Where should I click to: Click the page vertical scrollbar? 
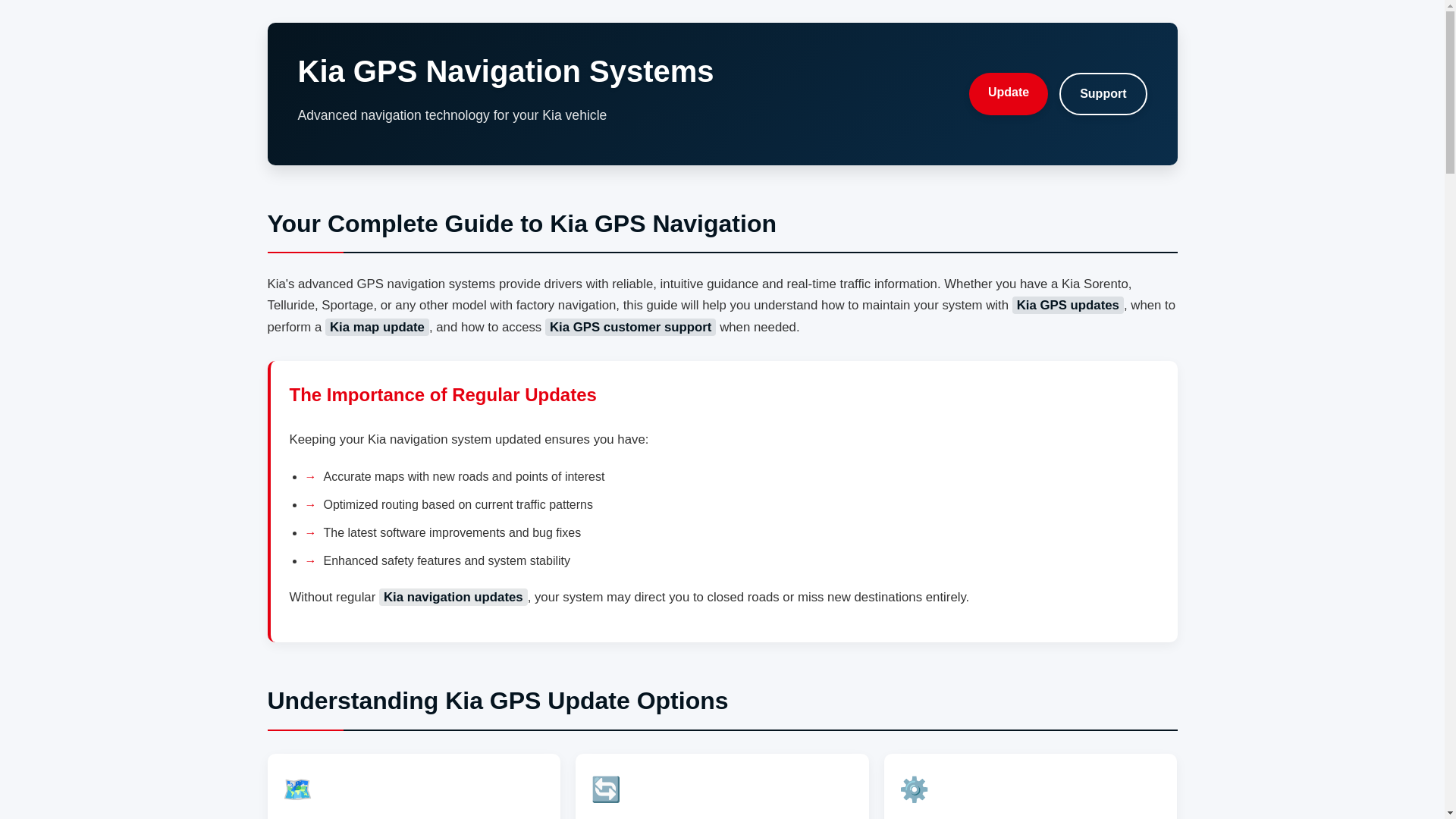pyautogui.click(x=1450, y=409)
